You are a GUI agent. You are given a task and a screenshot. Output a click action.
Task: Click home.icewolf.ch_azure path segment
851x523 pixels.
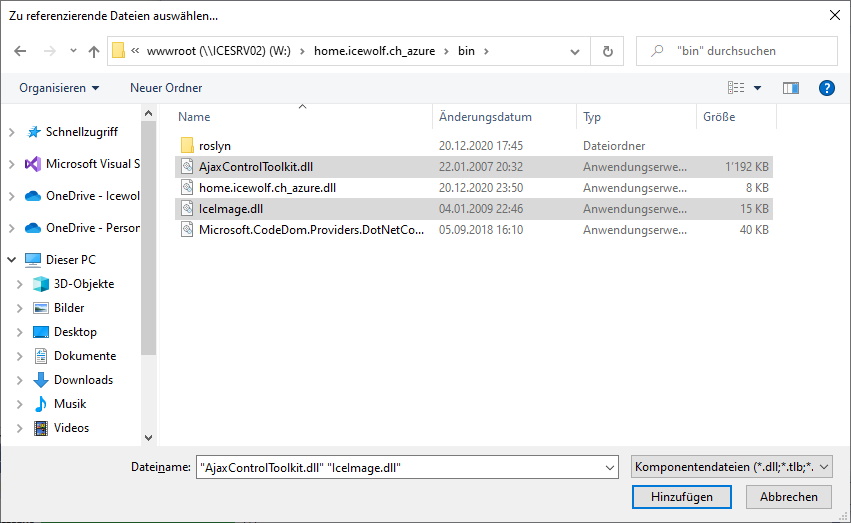point(374,51)
